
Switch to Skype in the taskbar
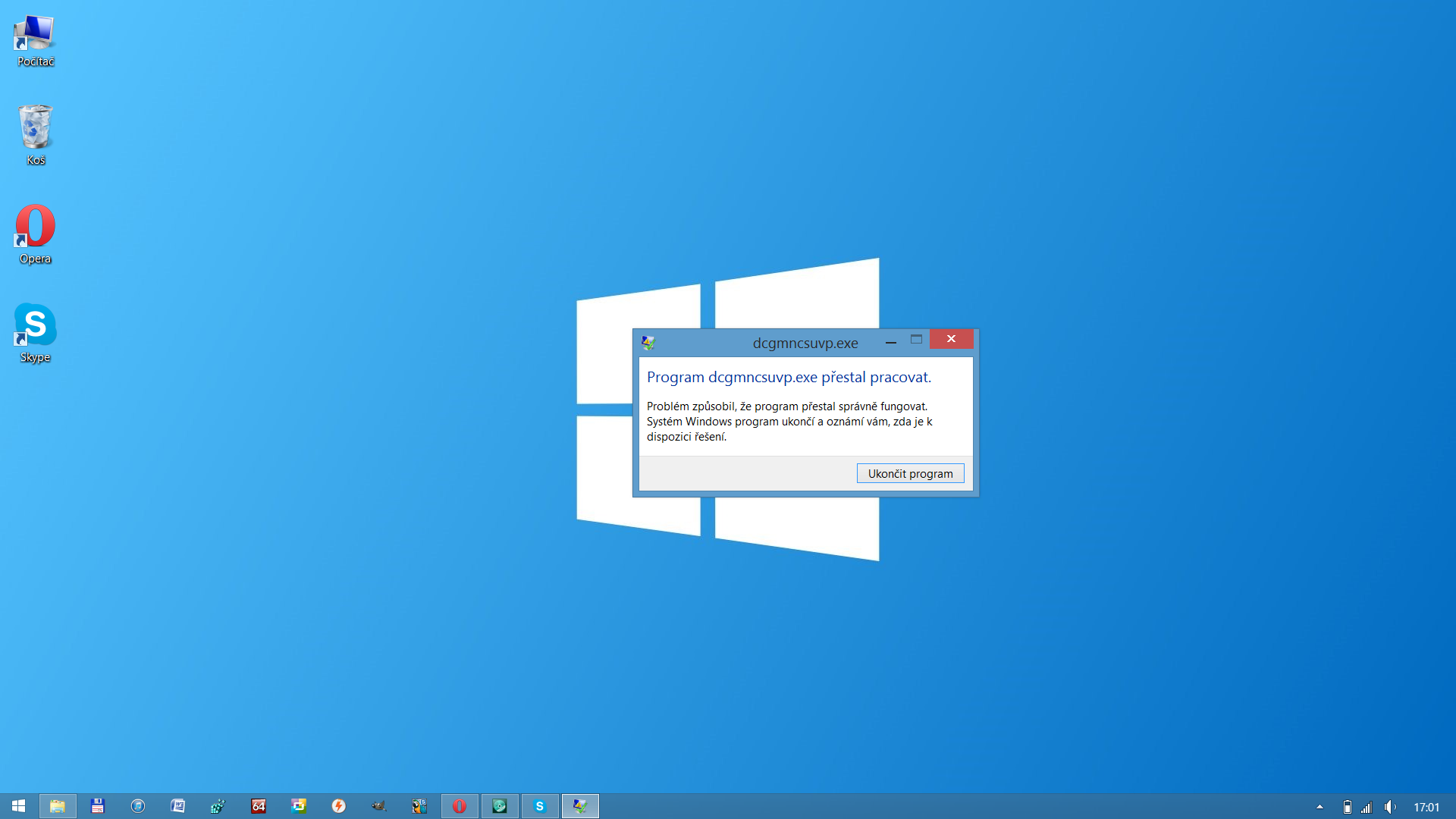[540, 806]
